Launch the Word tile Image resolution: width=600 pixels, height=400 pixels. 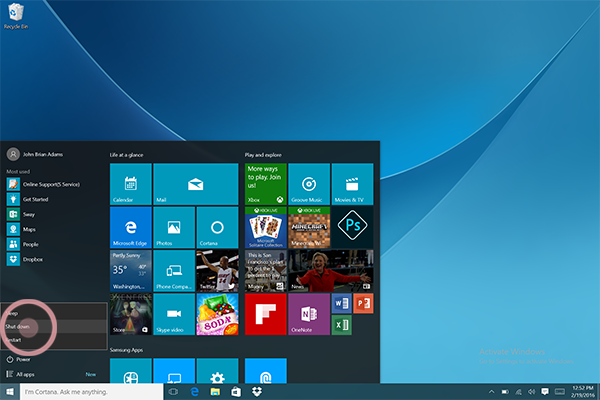pyautogui.click(x=341, y=303)
